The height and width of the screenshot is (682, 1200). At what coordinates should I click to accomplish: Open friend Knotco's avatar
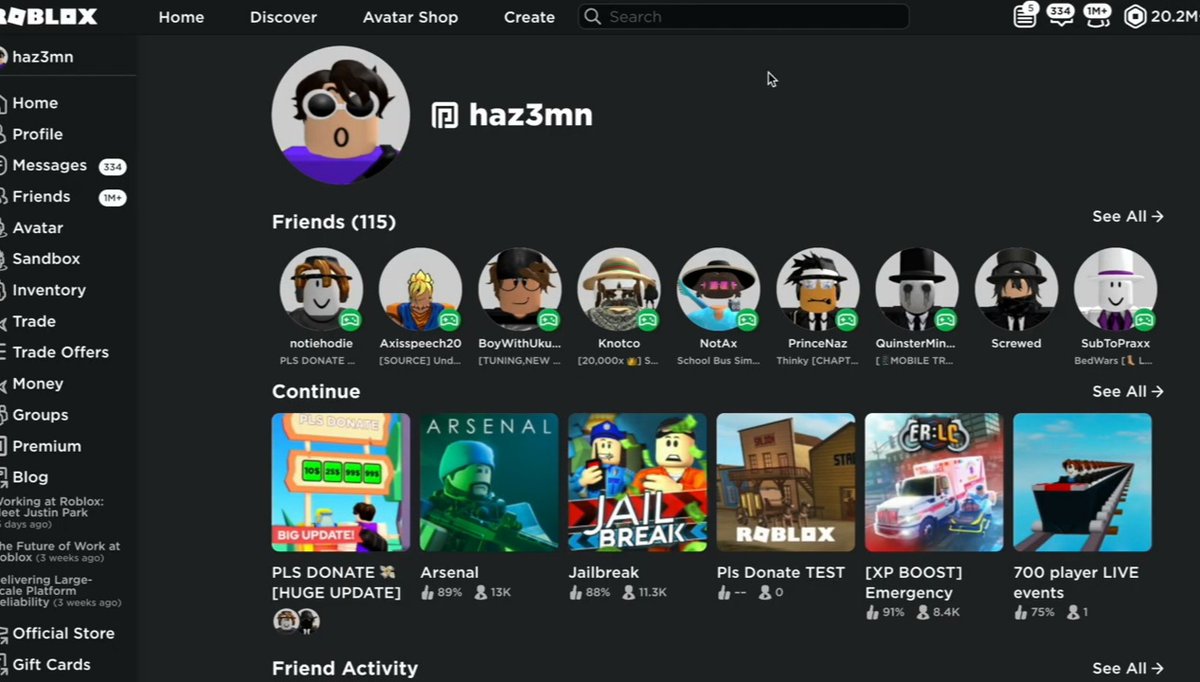click(x=619, y=290)
